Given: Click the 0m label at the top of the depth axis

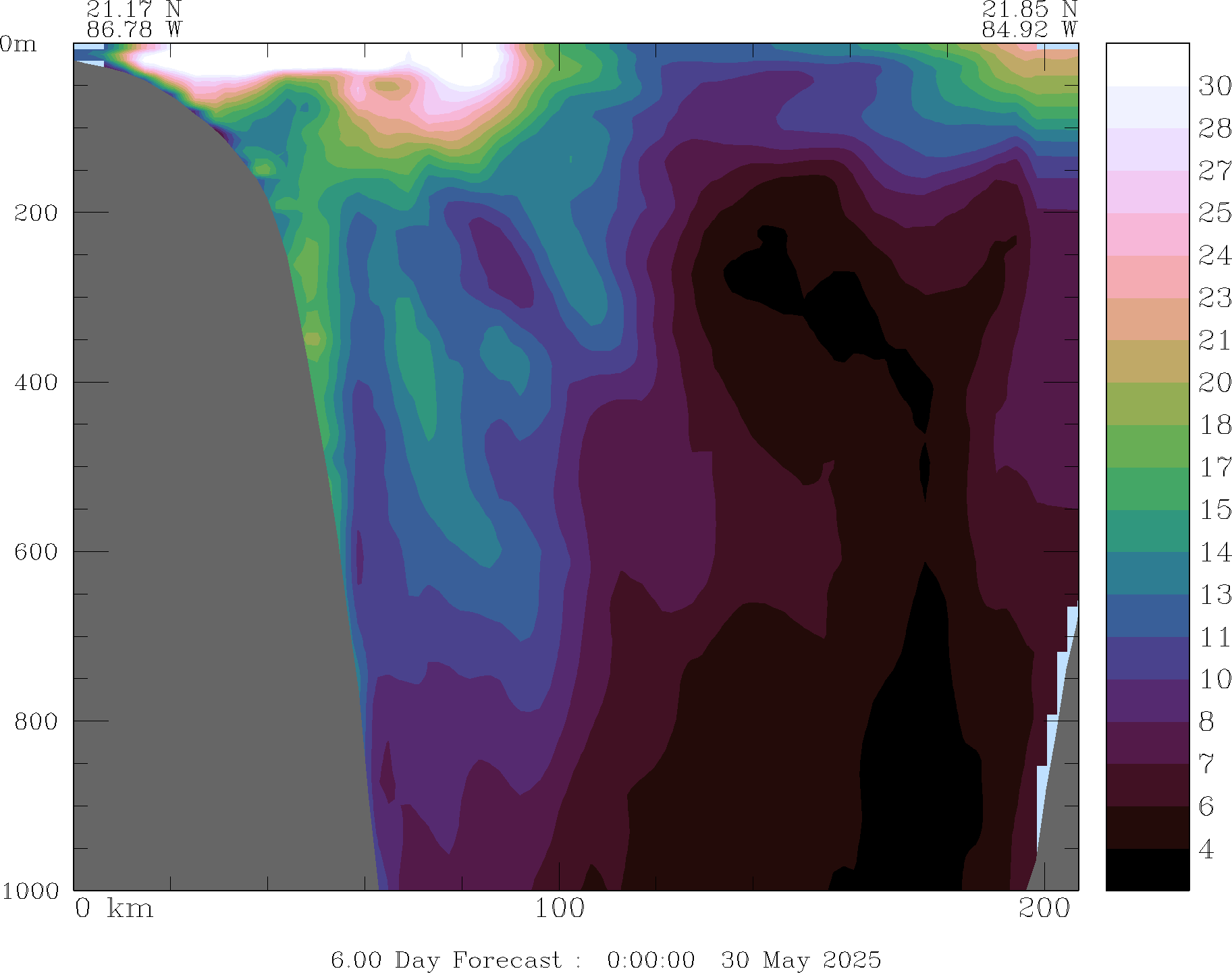Looking at the screenshot, I should click(x=18, y=45).
